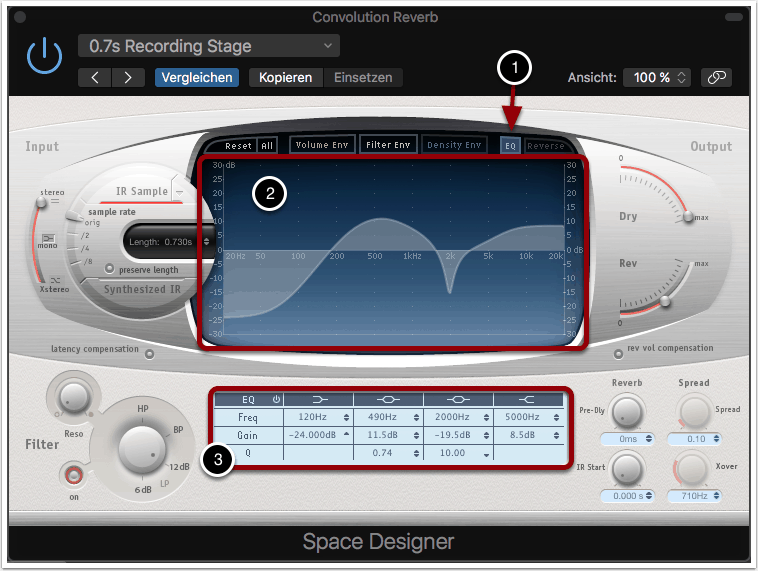Click the Spread knob
This screenshot has width=758, height=571.
(694, 412)
